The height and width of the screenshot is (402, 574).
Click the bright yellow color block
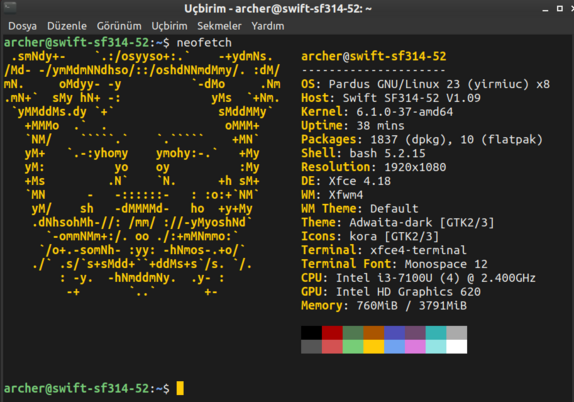(x=374, y=347)
